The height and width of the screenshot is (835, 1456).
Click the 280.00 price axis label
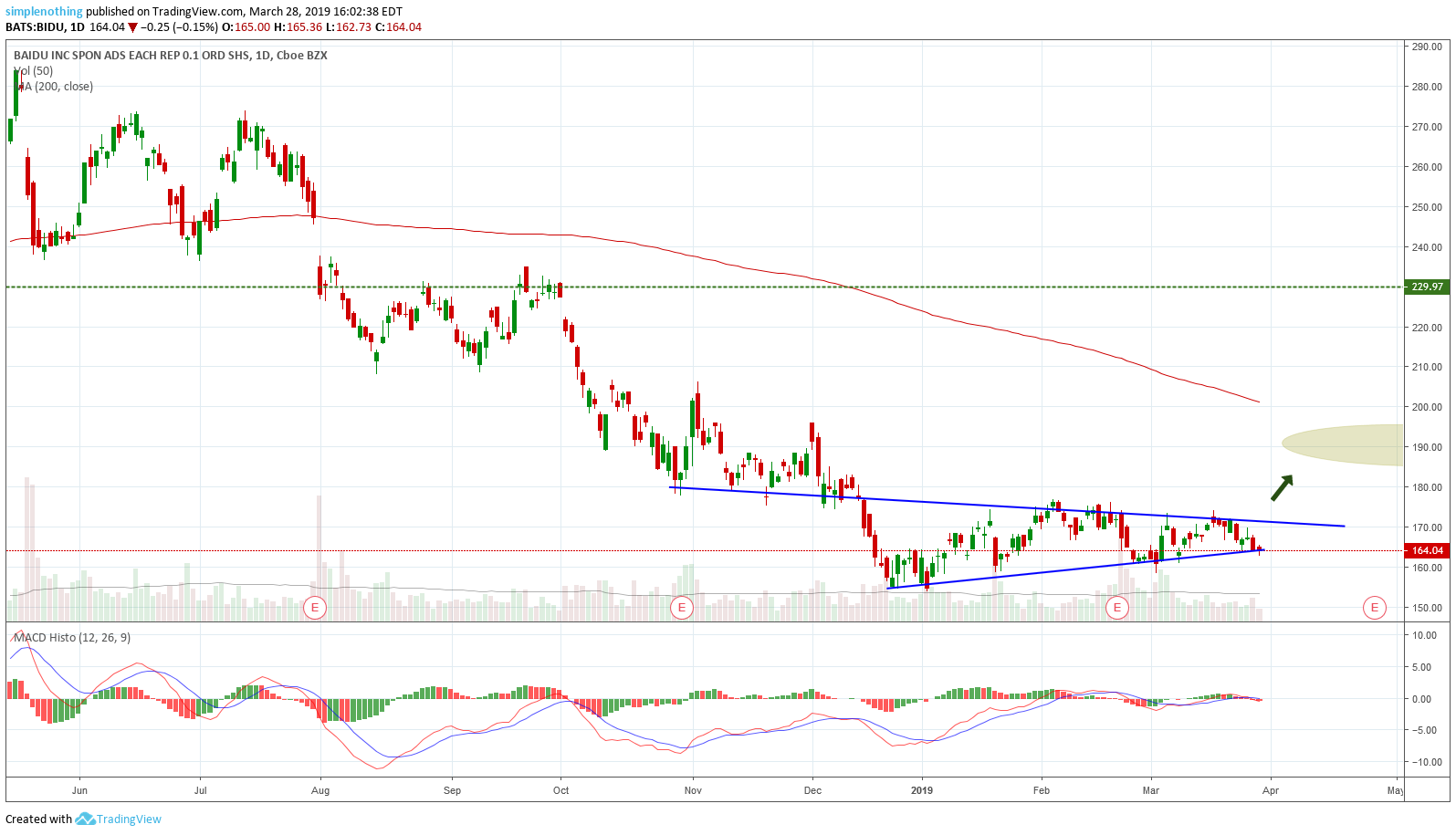1427,87
